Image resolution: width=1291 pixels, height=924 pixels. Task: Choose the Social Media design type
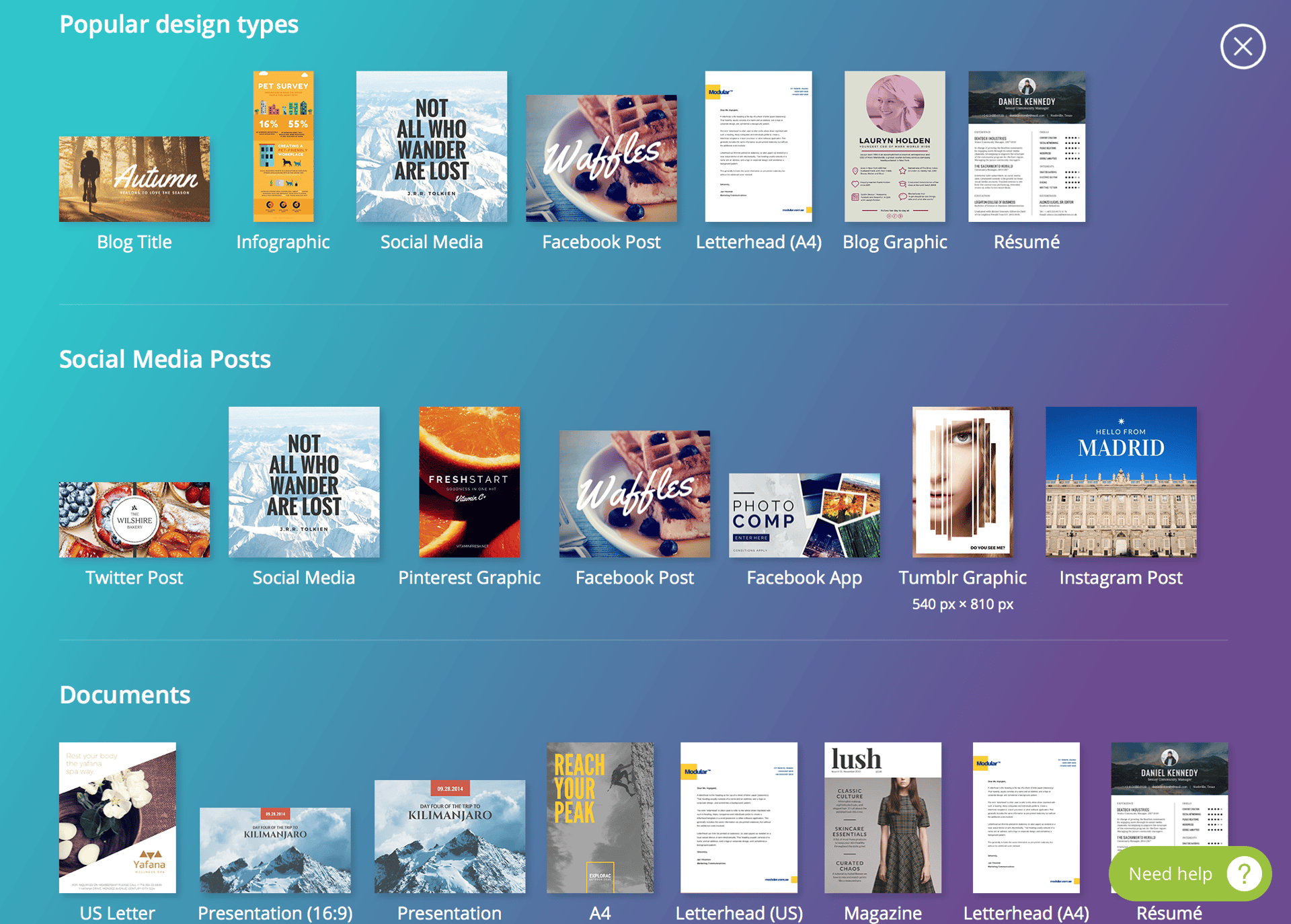pos(431,147)
